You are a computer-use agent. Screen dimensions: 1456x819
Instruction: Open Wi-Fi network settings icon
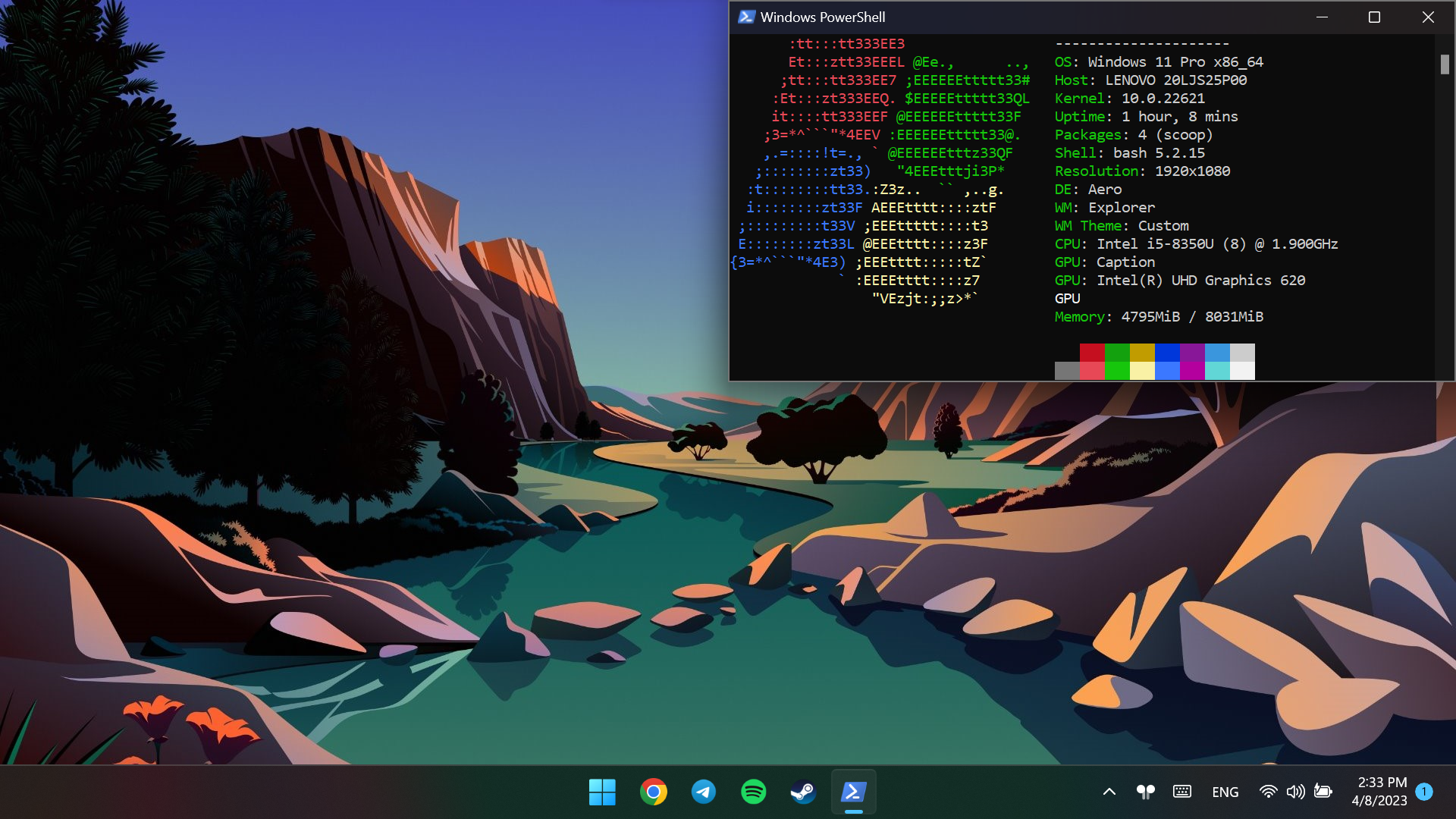point(1268,792)
